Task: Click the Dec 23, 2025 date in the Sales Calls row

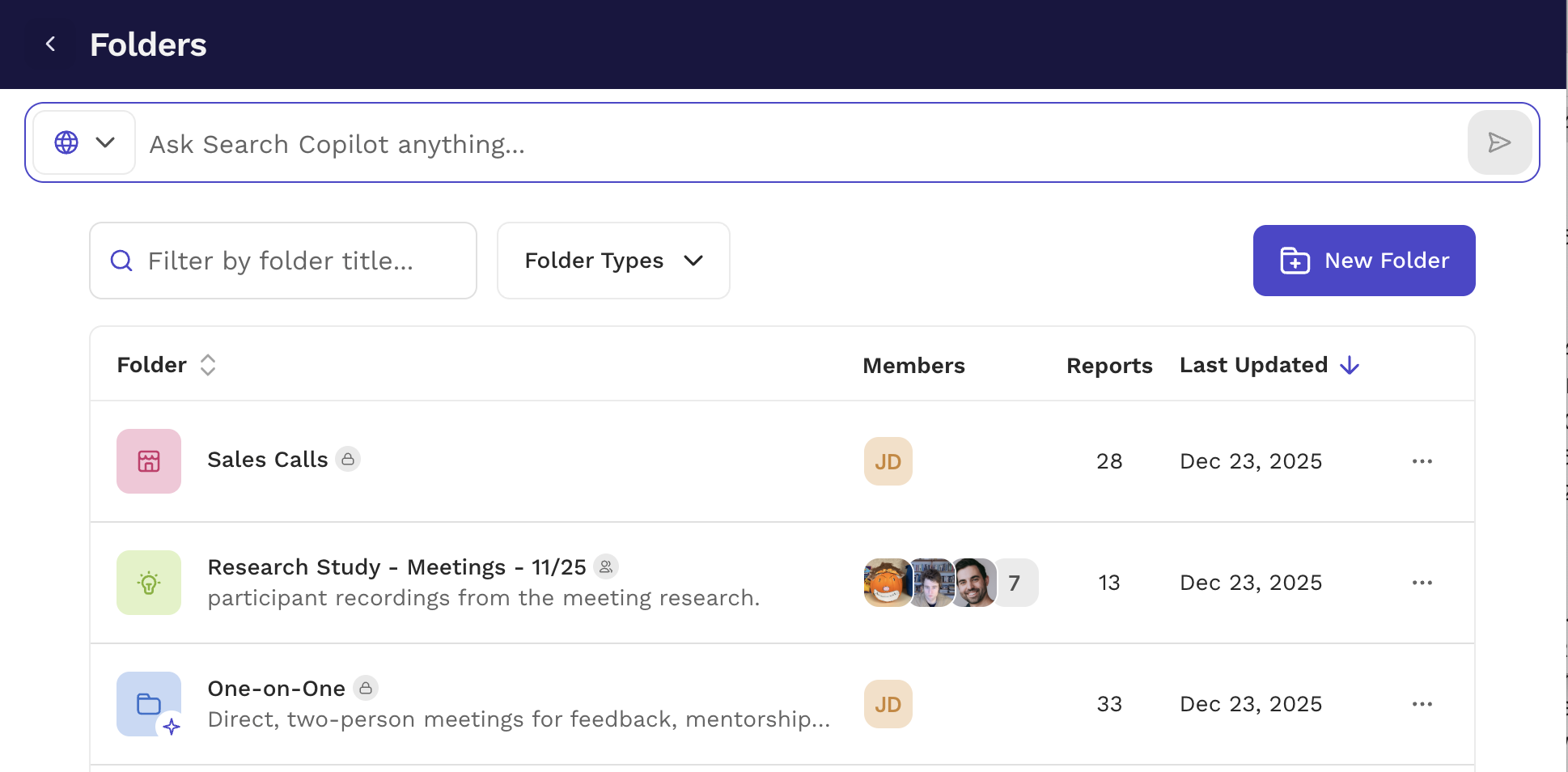Action: (1251, 461)
